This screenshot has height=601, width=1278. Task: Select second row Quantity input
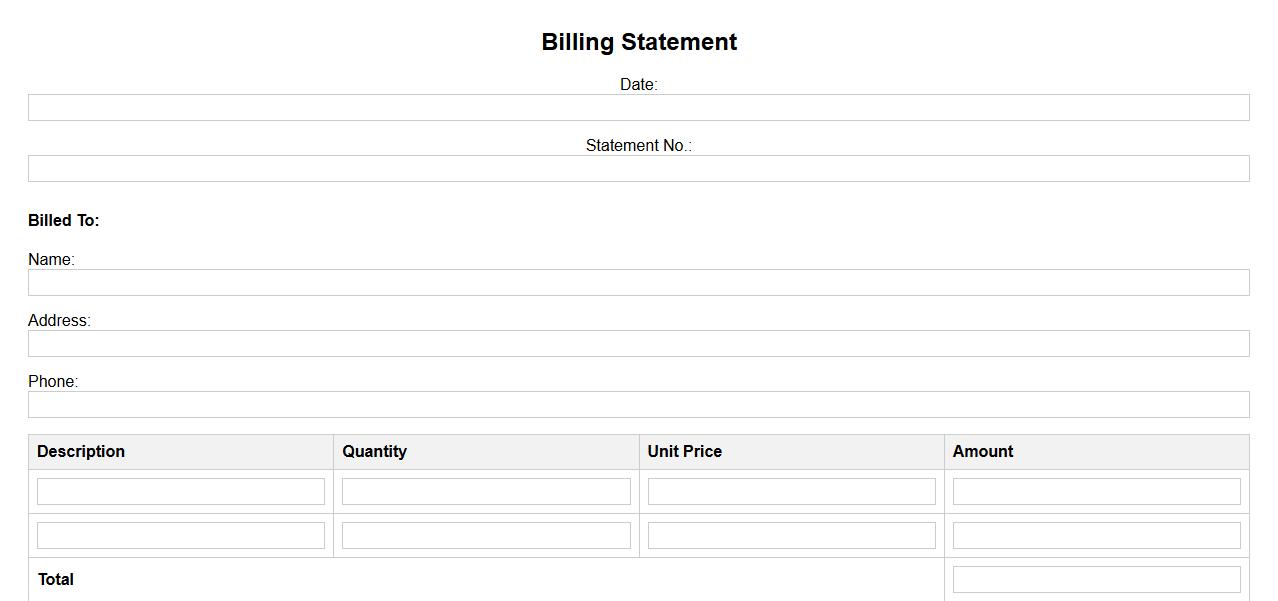486,536
